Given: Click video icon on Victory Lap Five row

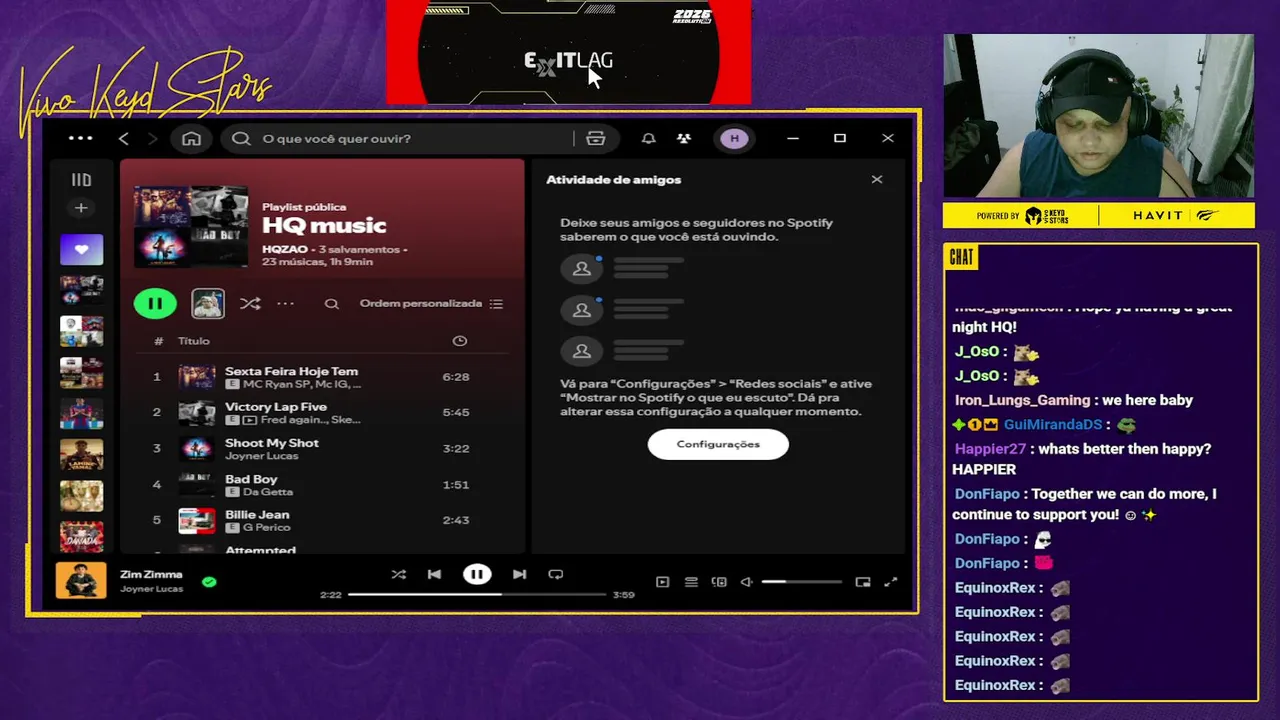Looking at the screenshot, I should click(249, 420).
